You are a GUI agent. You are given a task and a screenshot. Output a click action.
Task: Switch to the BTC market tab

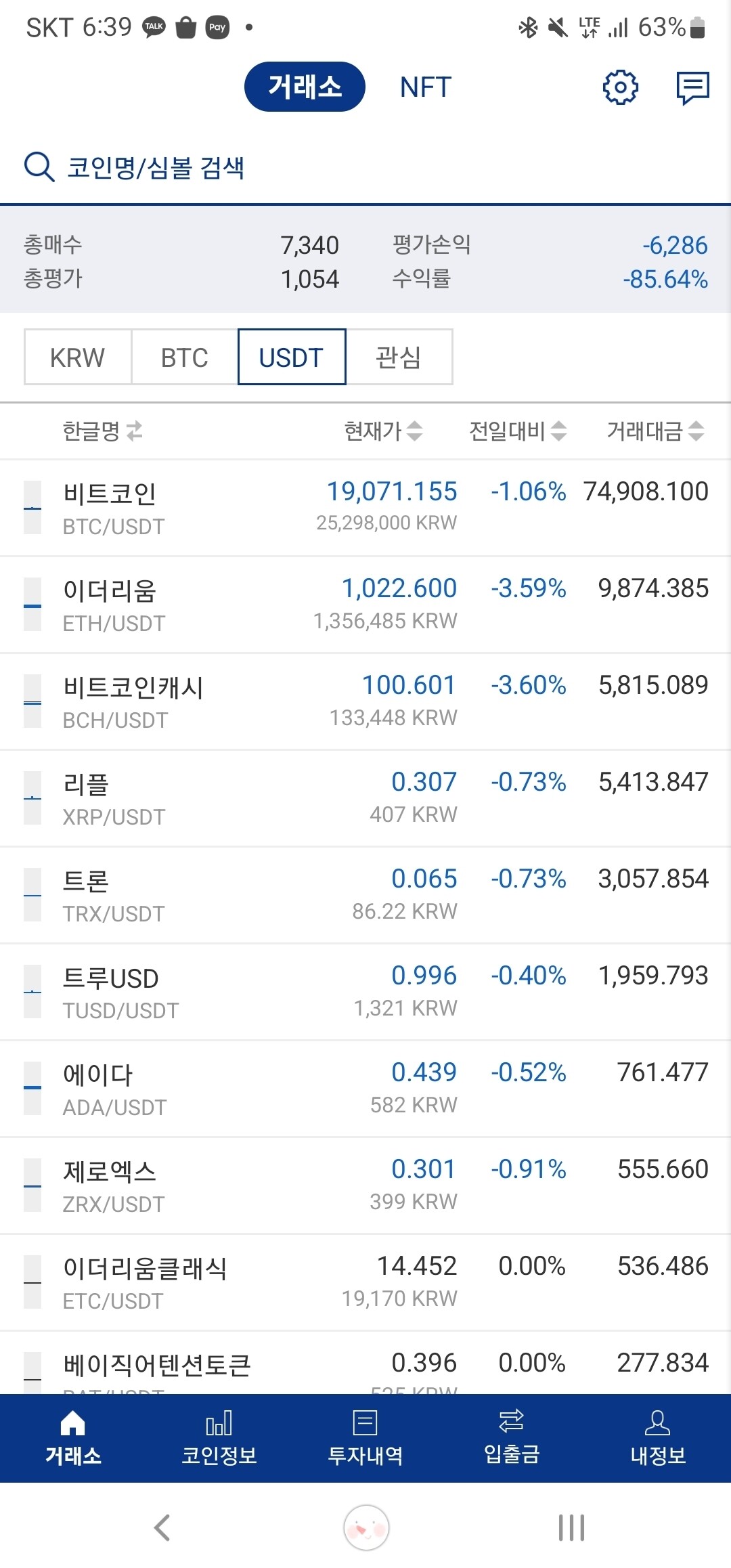pos(185,357)
